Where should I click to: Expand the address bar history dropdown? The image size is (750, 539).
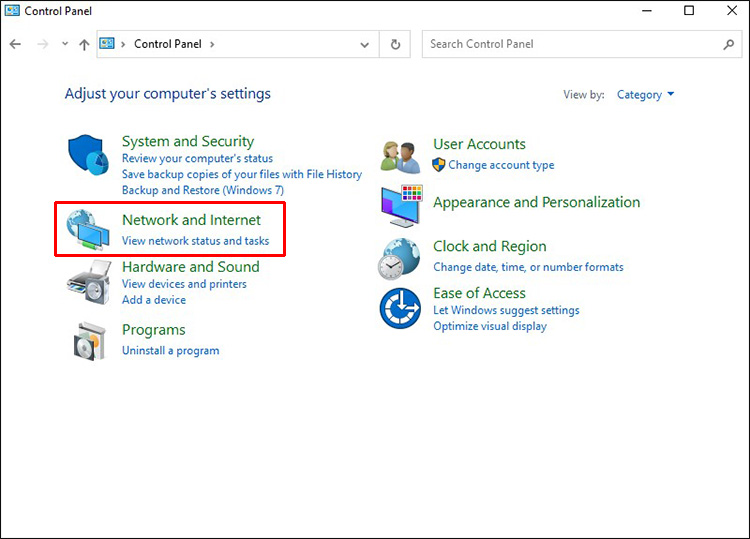click(x=364, y=45)
